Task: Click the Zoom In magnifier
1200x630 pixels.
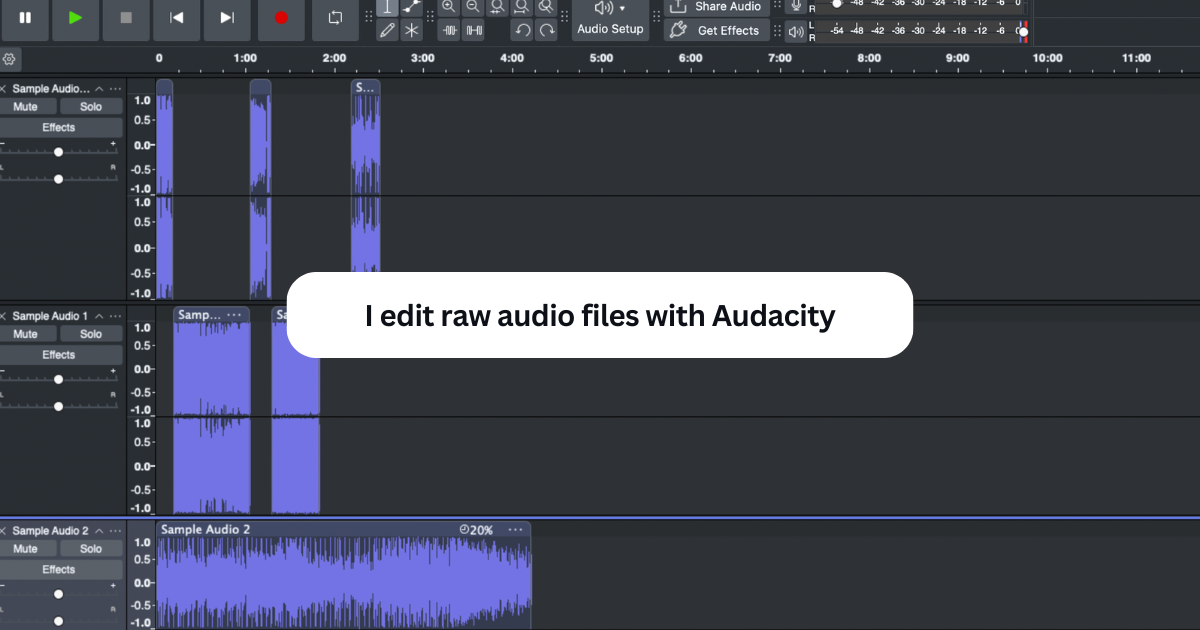Action: pyautogui.click(x=448, y=7)
